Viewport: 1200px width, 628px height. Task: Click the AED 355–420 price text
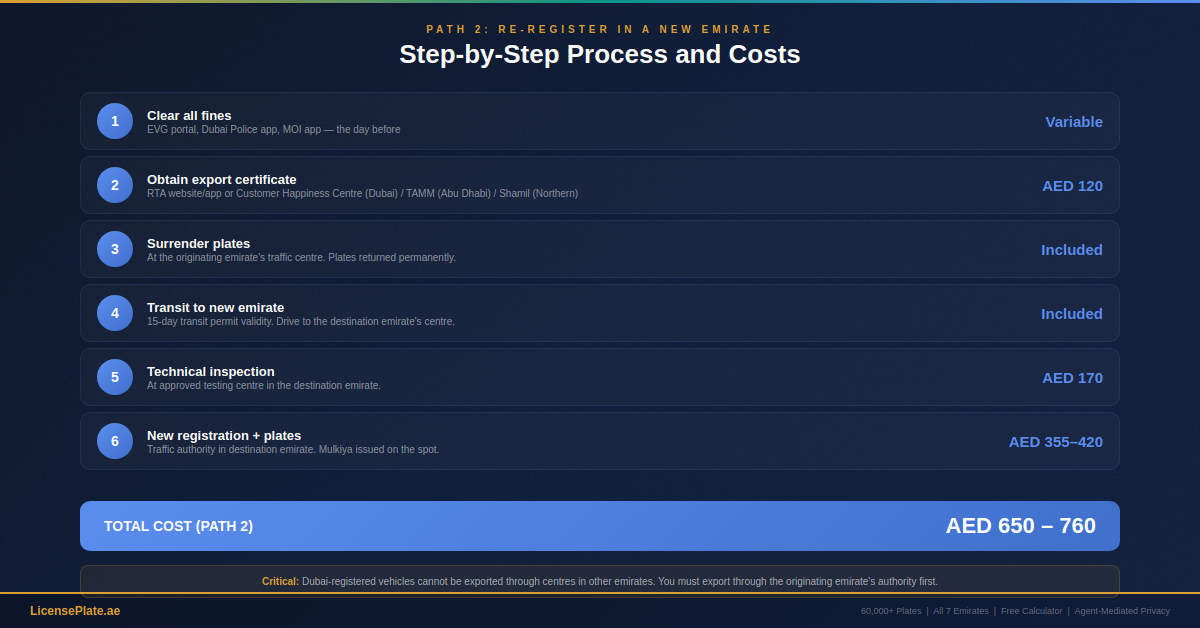1055,441
